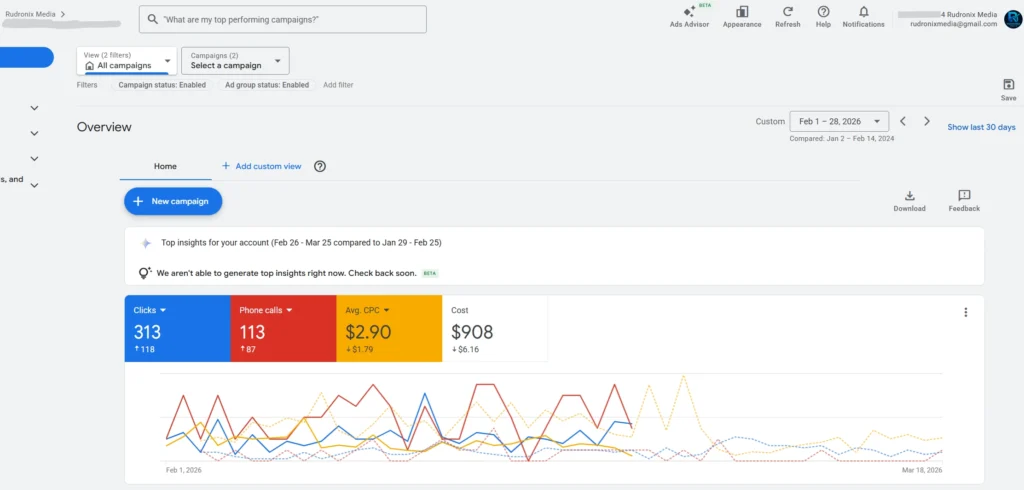Open the Phone calls metric dropdown
The width and height of the screenshot is (1024, 490).
(289, 310)
